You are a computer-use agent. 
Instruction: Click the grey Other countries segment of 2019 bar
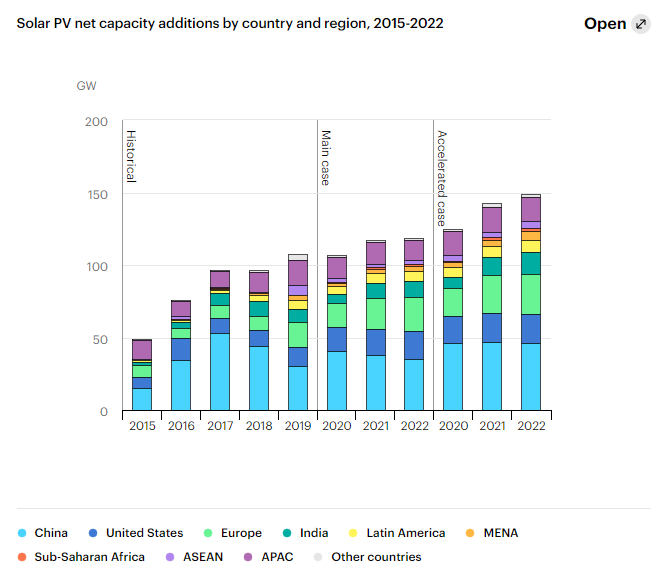[298, 257]
